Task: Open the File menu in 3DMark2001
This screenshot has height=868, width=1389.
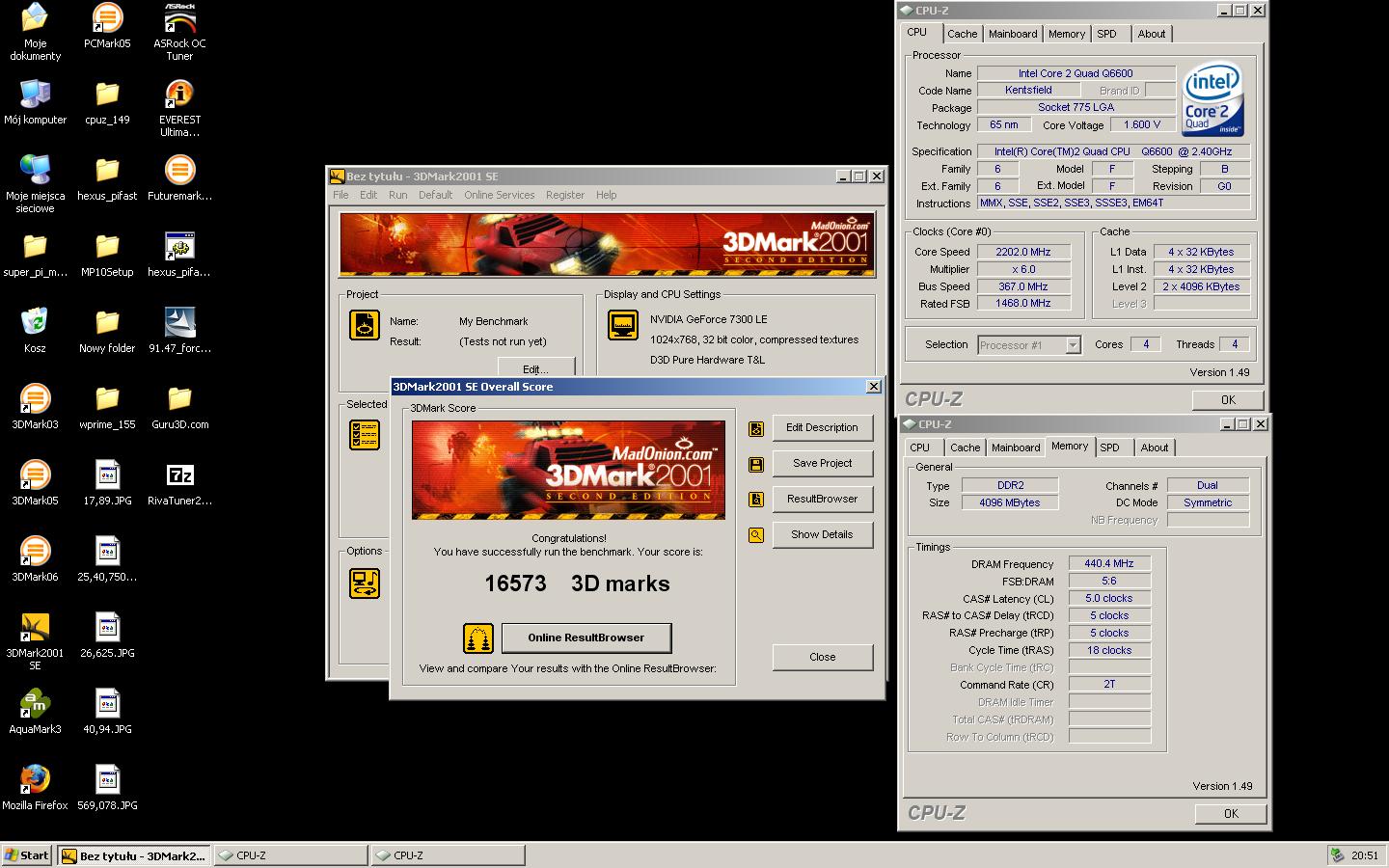Action: click(340, 195)
